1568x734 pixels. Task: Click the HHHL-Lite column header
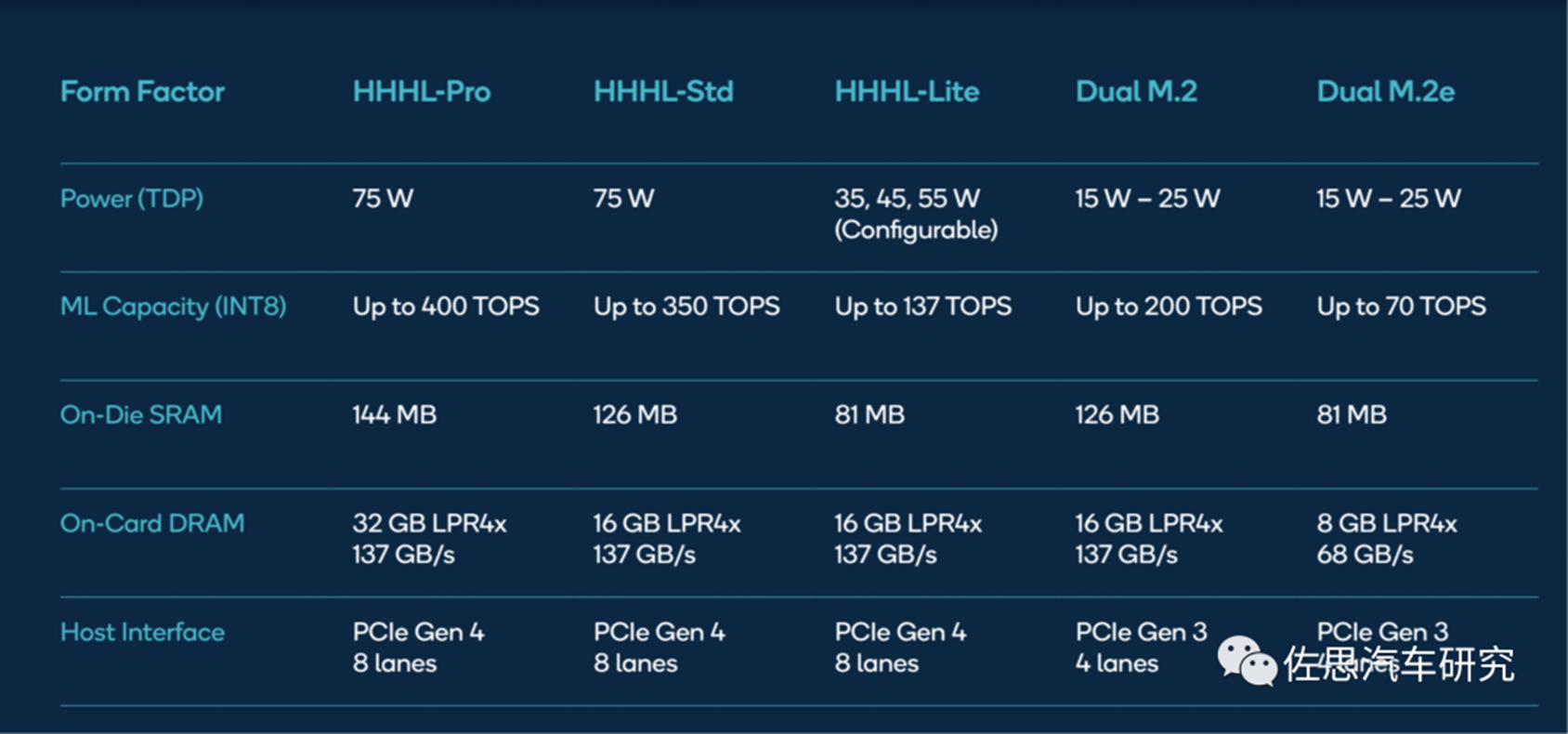[907, 92]
